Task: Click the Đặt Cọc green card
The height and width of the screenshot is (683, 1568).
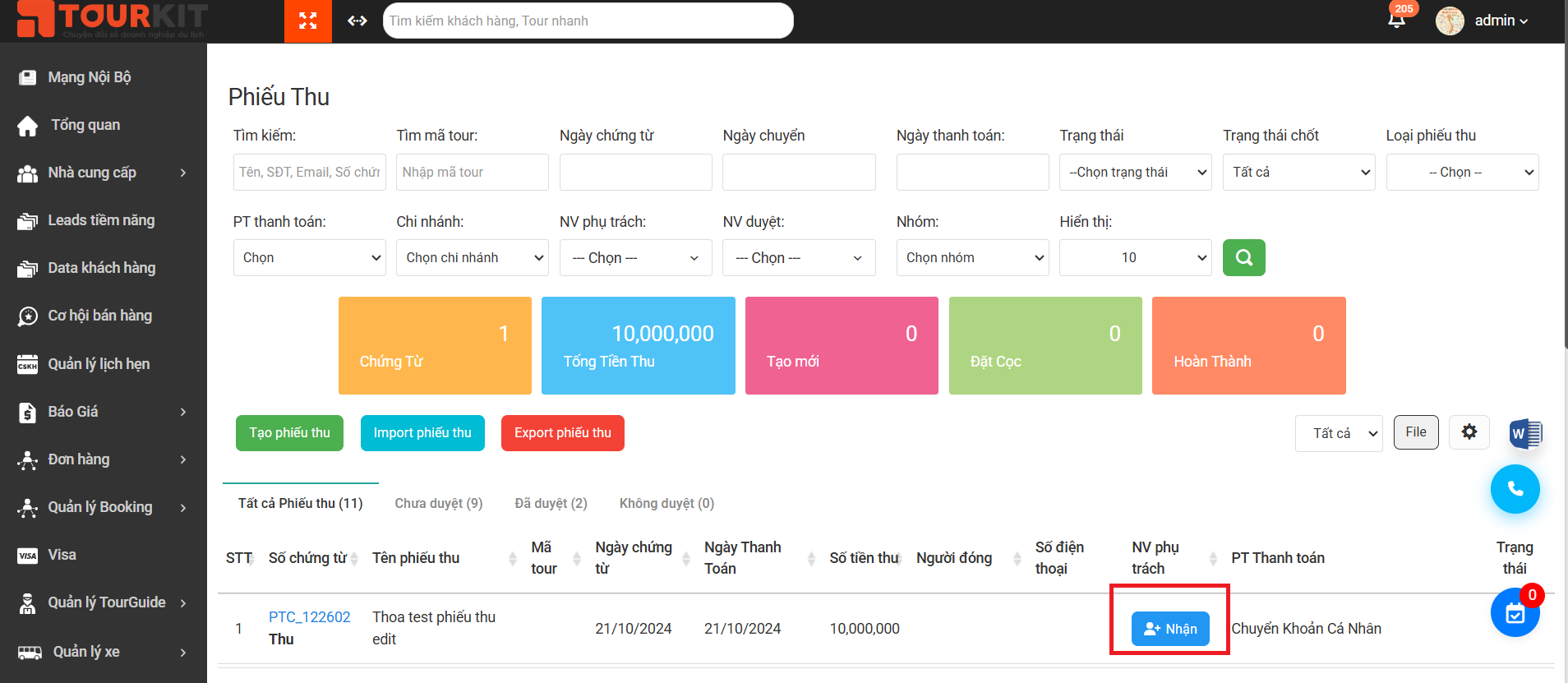Action: pyautogui.click(x=1045, y=345)
